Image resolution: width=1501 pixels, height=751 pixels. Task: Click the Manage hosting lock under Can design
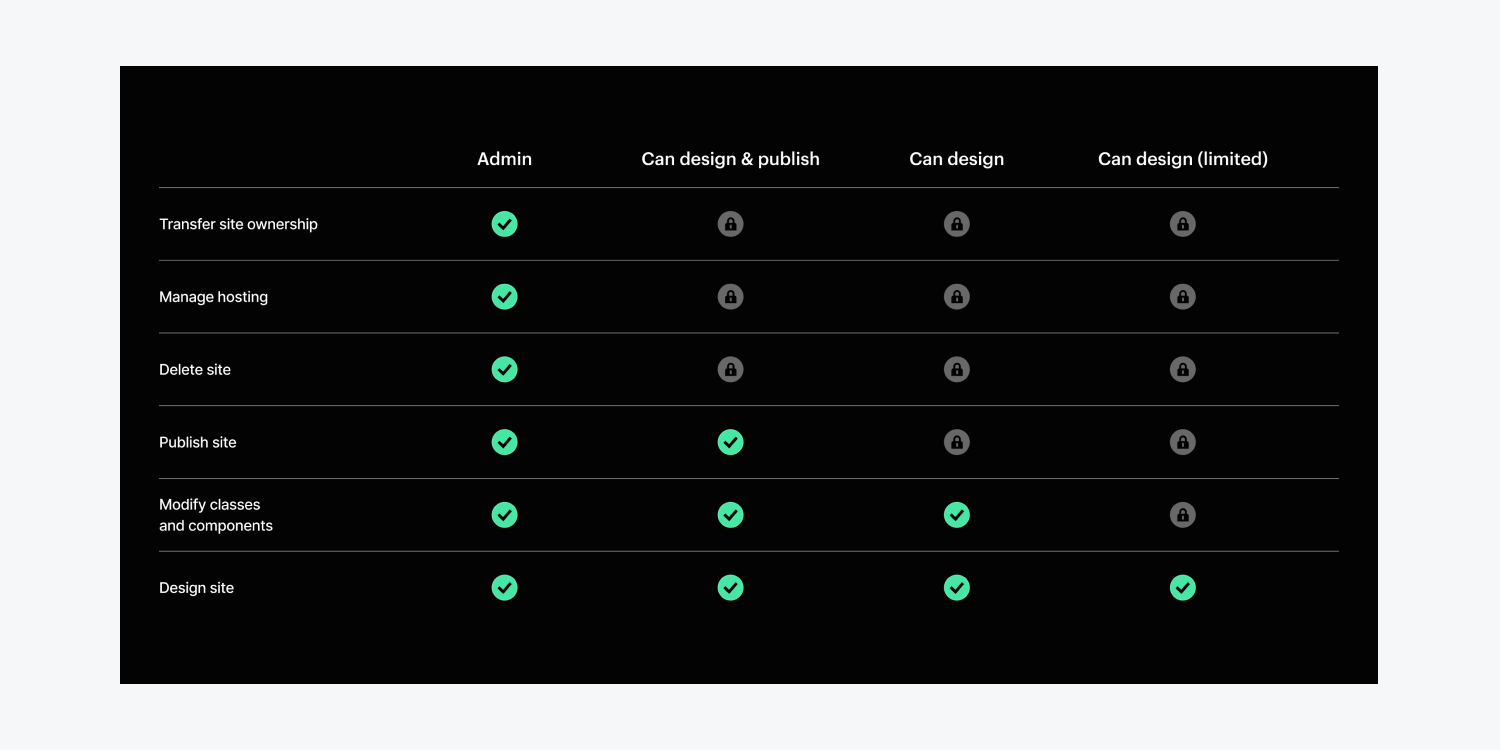coord(957,297)
